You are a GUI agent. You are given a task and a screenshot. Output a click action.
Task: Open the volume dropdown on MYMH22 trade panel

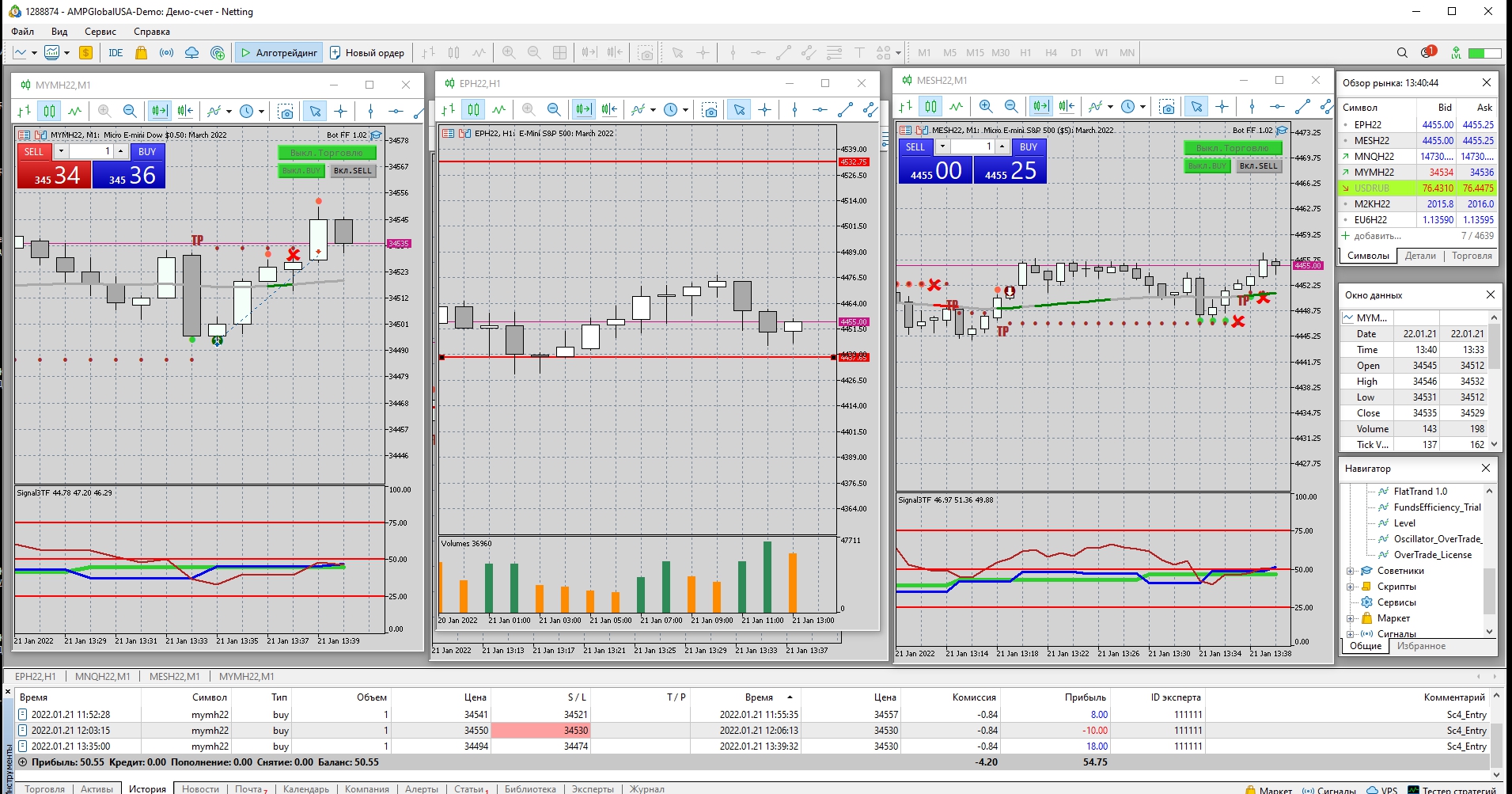(61, 151)
